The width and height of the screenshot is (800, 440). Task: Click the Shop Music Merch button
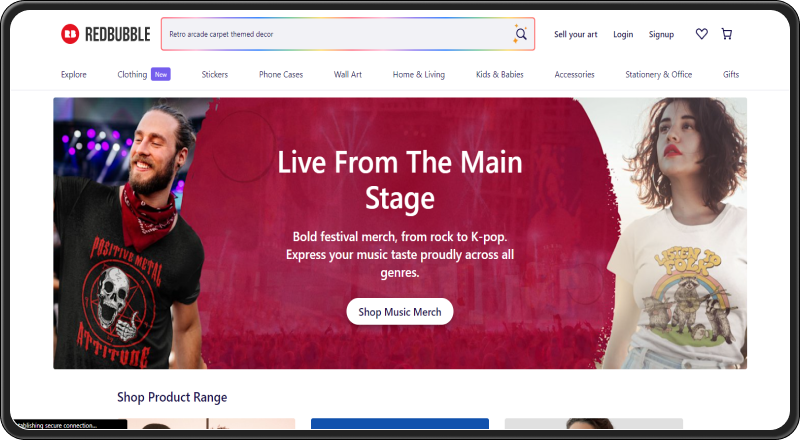coord(399,312)
